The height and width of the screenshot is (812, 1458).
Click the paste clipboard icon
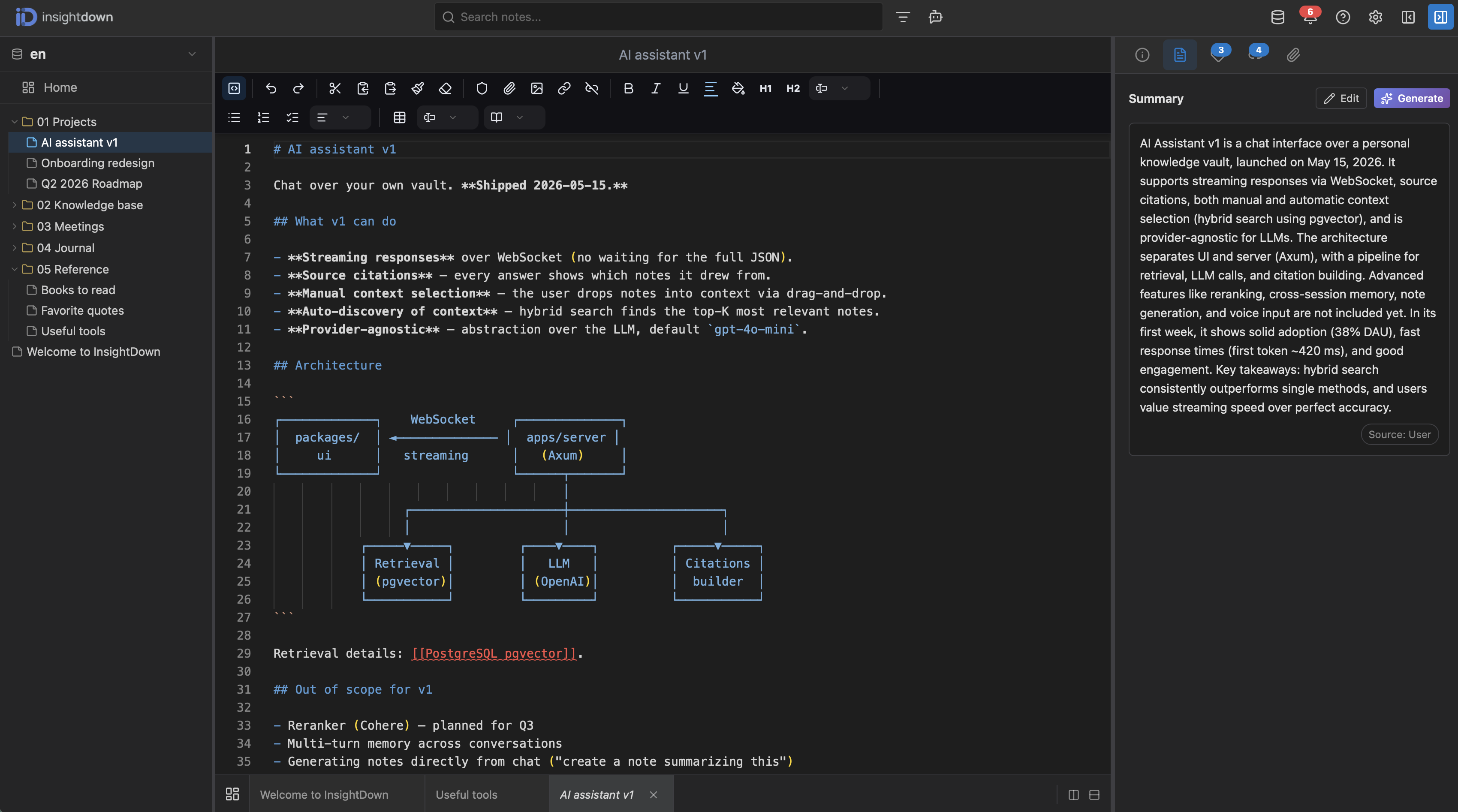click(x=391, y=88)
